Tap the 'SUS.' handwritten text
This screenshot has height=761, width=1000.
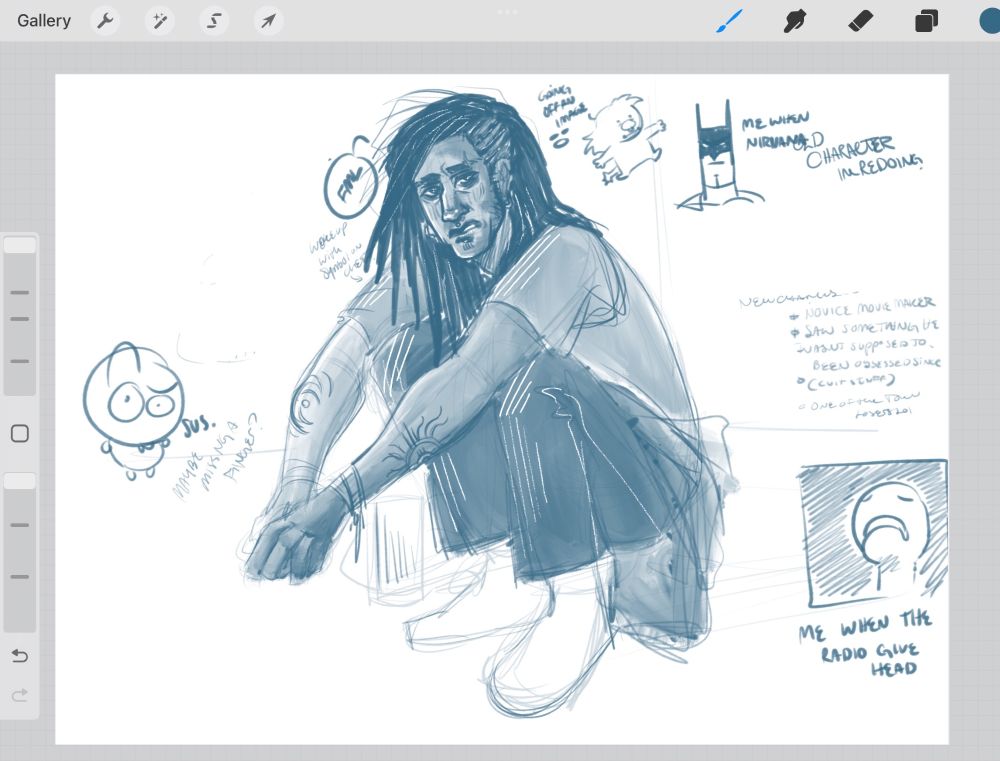coord(199,425)
